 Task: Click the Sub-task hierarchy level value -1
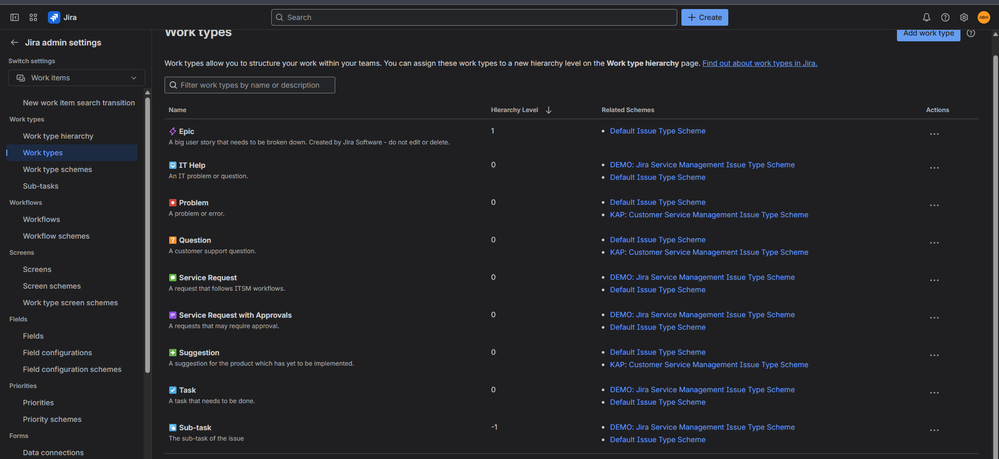pyautogui.click(x=494, y=427)
